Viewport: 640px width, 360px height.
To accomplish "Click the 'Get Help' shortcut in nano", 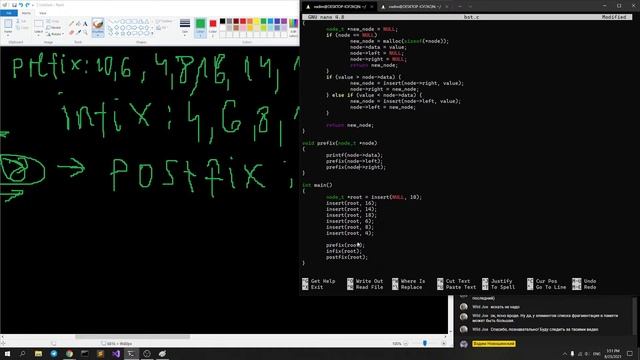I will [319, 281].
